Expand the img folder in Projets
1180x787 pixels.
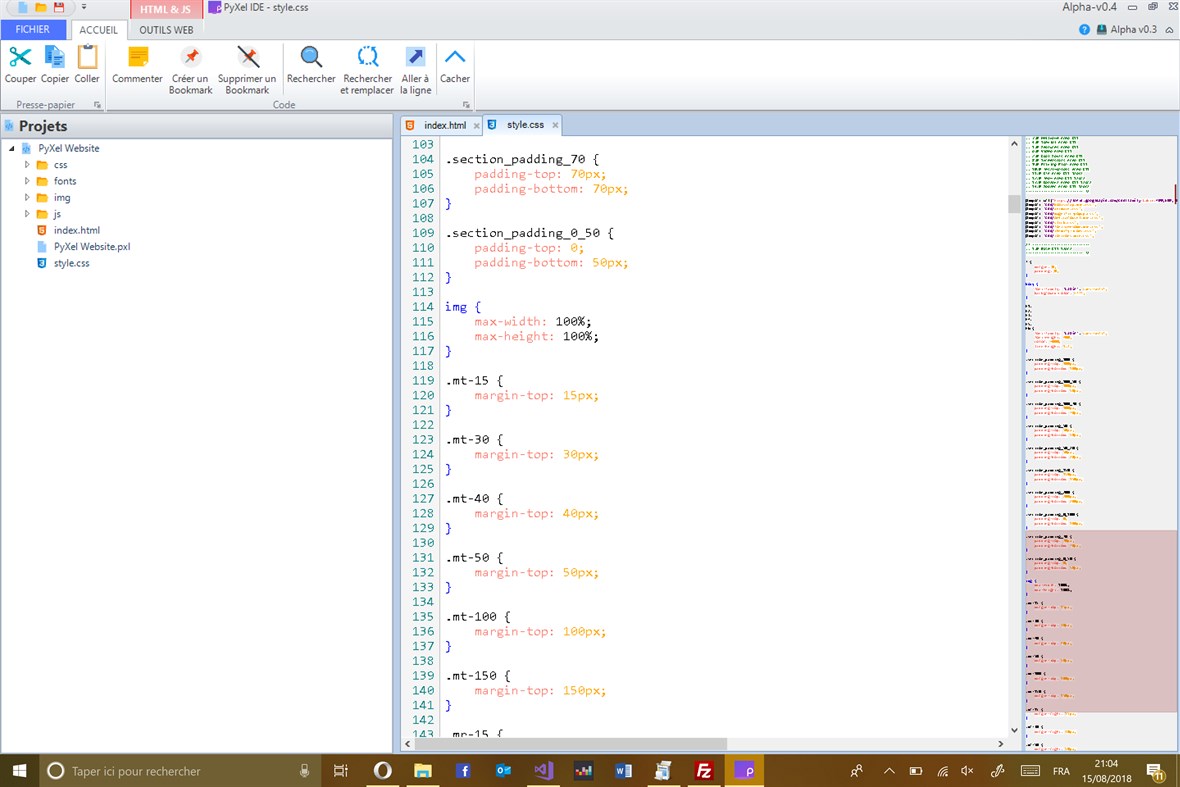[x=27, y=197]
